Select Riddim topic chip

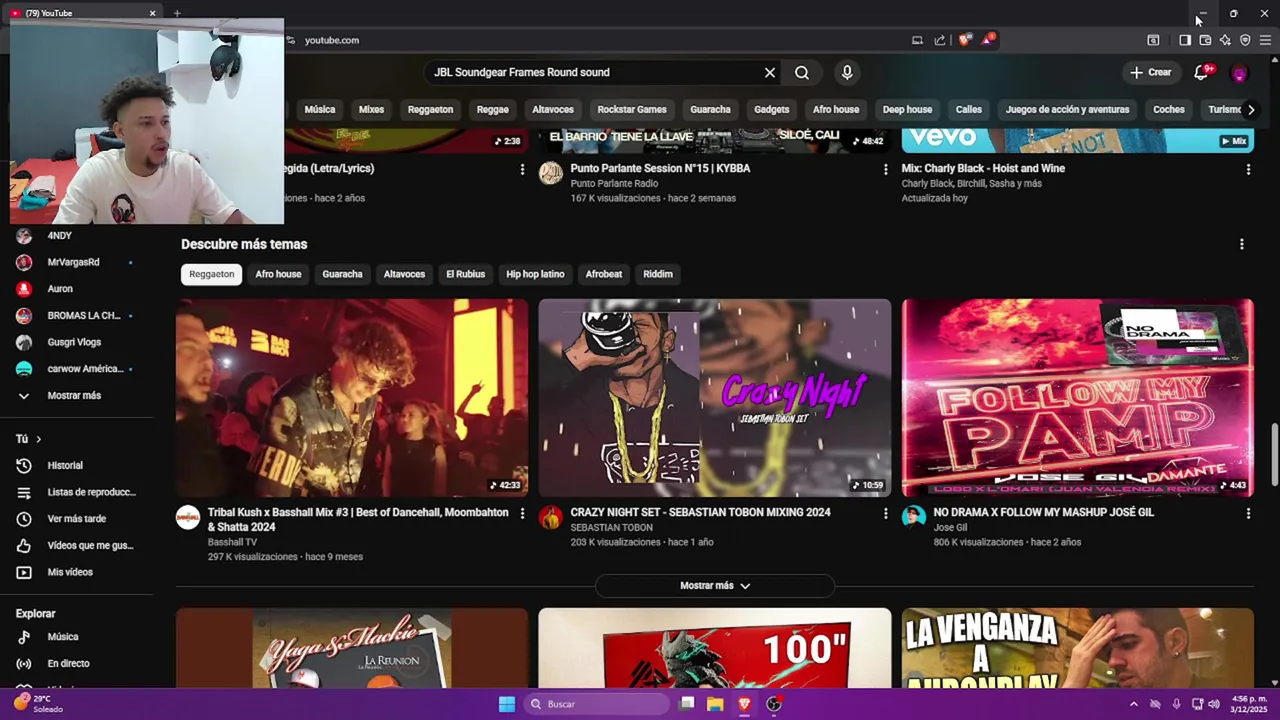(x=658, y=274)
